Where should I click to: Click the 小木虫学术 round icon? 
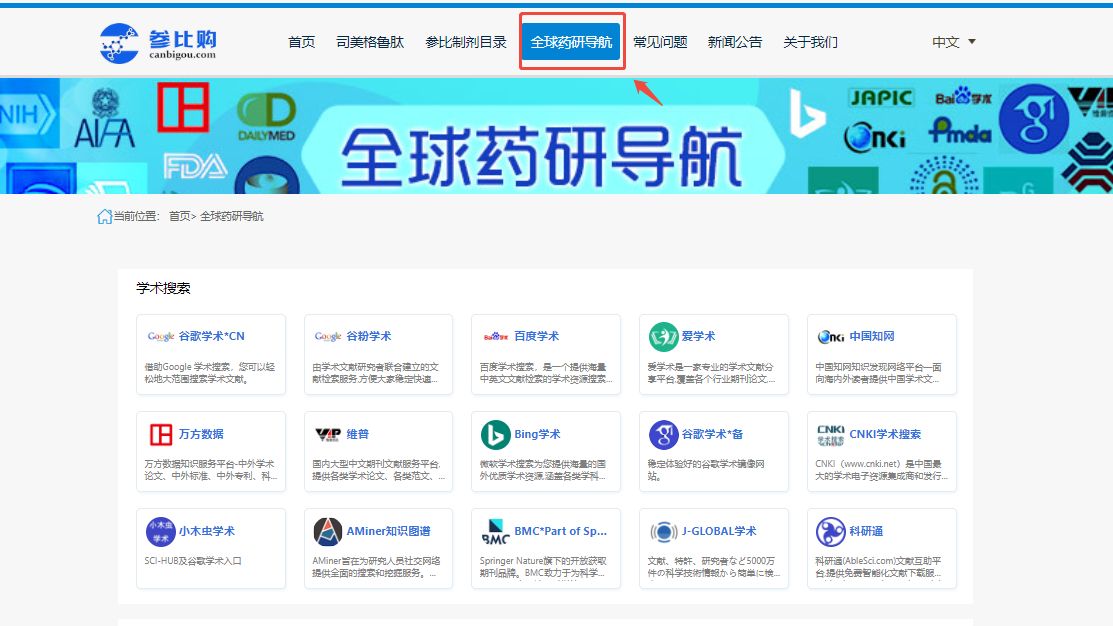pyautogui.click(x=160, y=531)
